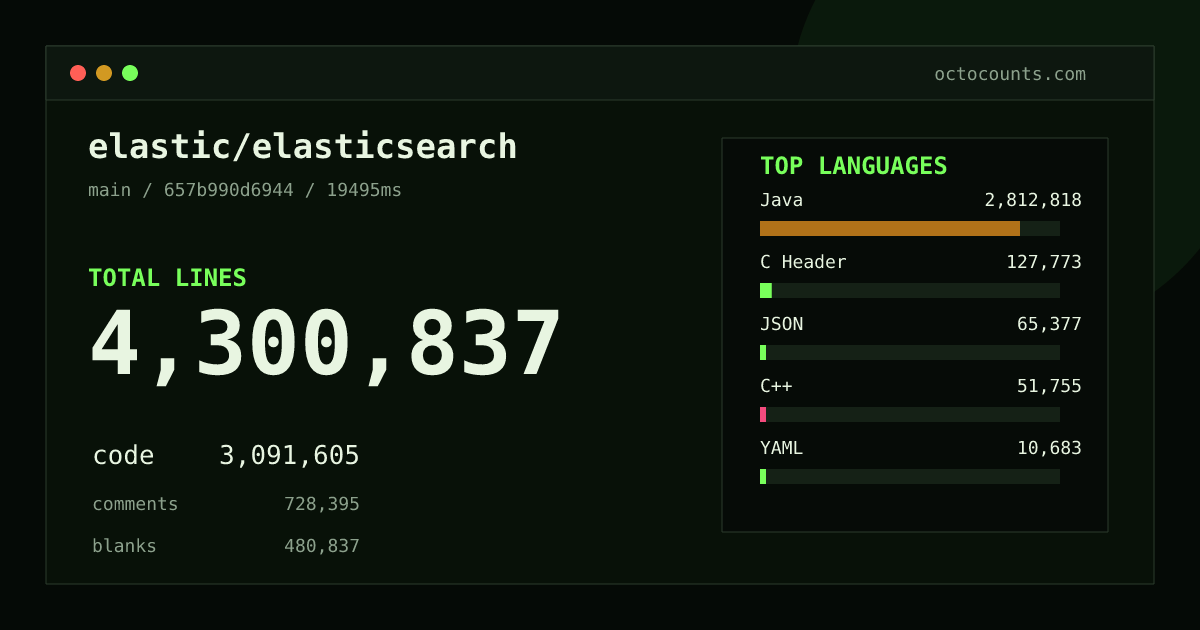Click the Java language label
Image resolution: width=1200 pixels, height=630 pixels.
[x=781, y=200]
